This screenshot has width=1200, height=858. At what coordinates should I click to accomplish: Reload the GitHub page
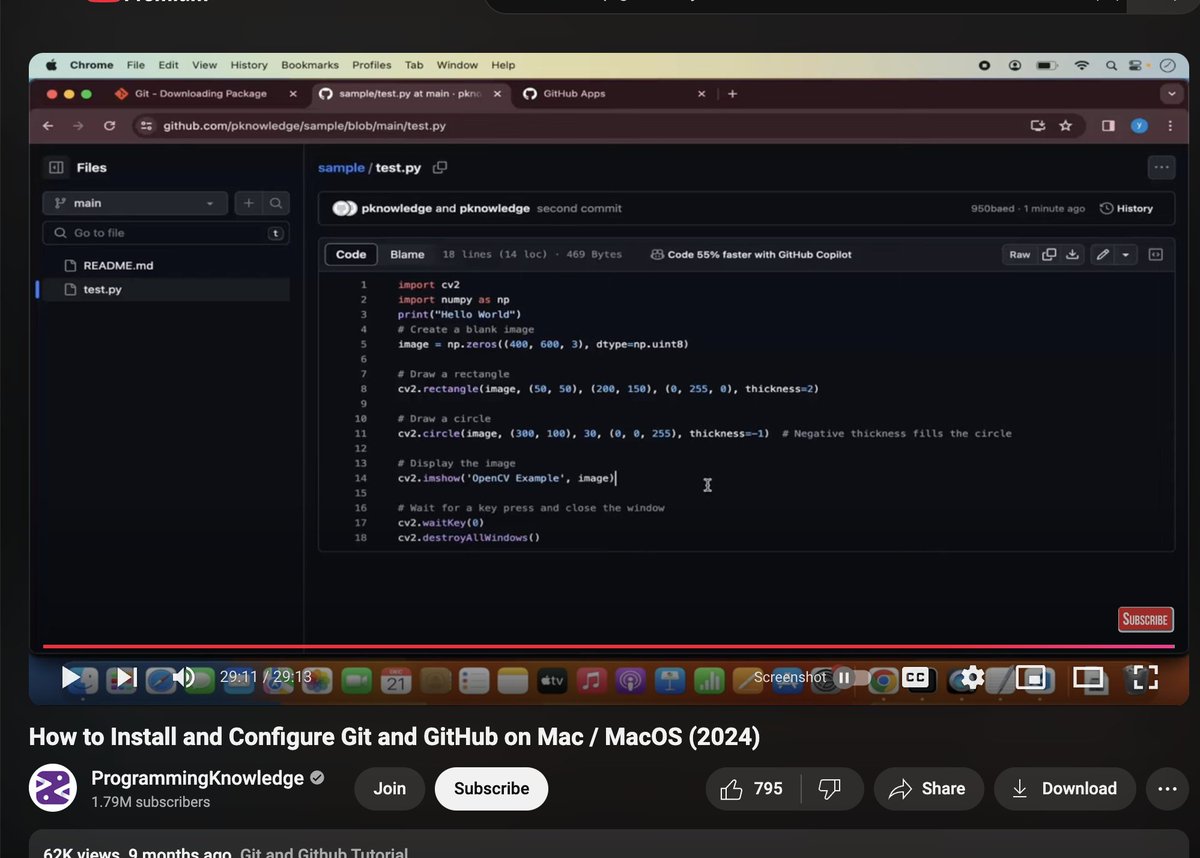[x=110, y=126]
